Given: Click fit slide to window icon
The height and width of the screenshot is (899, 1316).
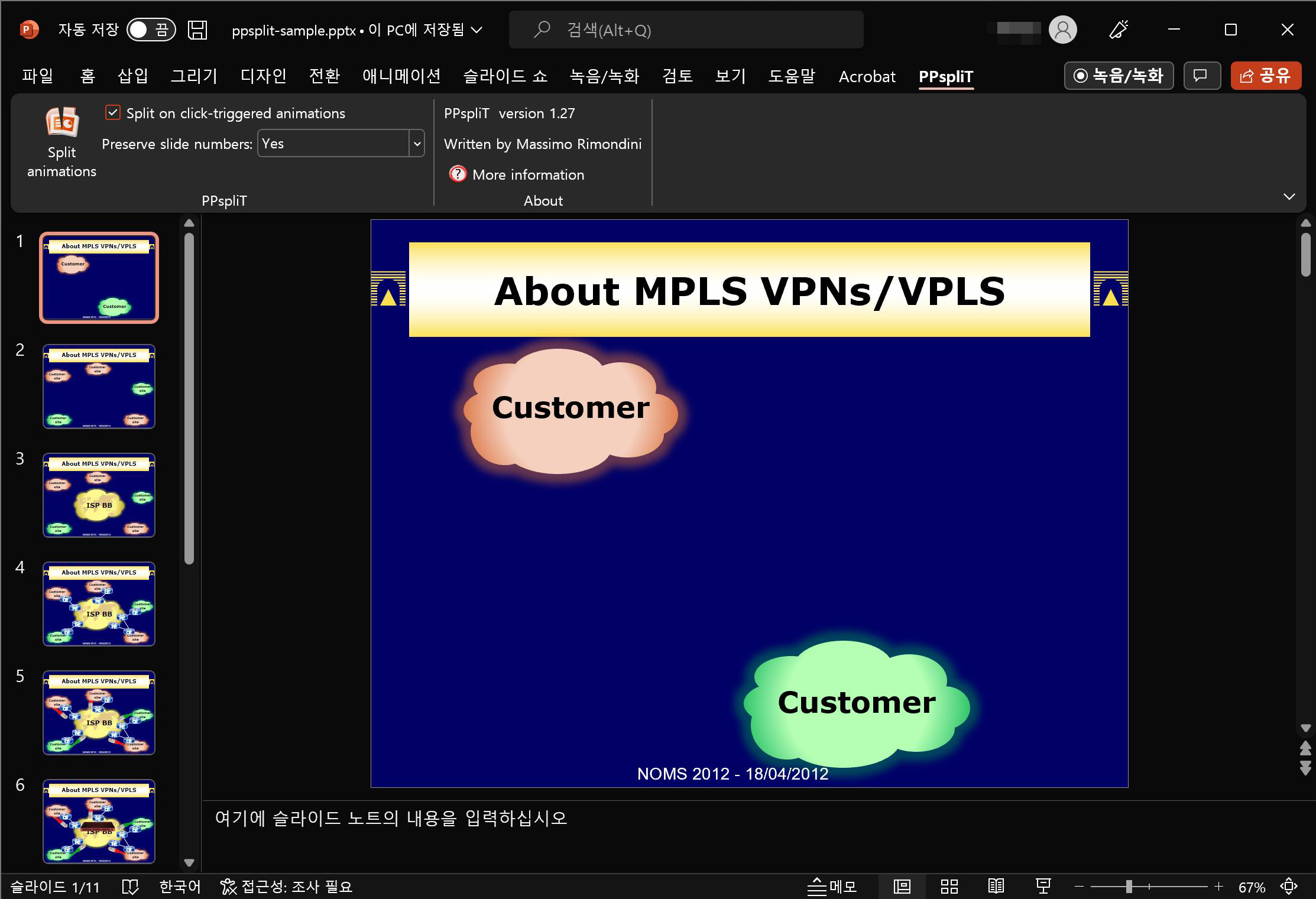Looking at the screenshot, I should pyautogui.click(x=1288, y=886).
